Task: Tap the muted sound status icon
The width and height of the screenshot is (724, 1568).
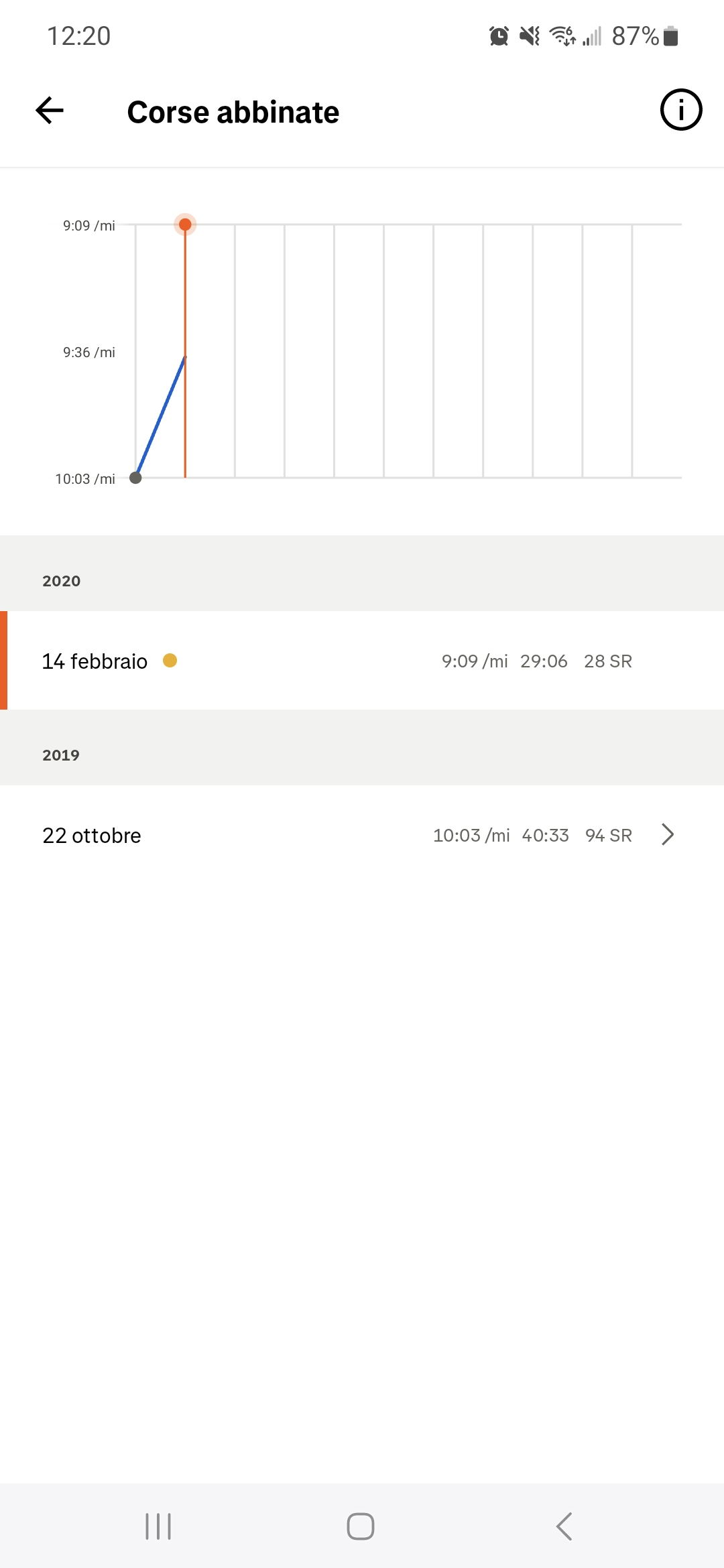Action: (x=530, y=36)
